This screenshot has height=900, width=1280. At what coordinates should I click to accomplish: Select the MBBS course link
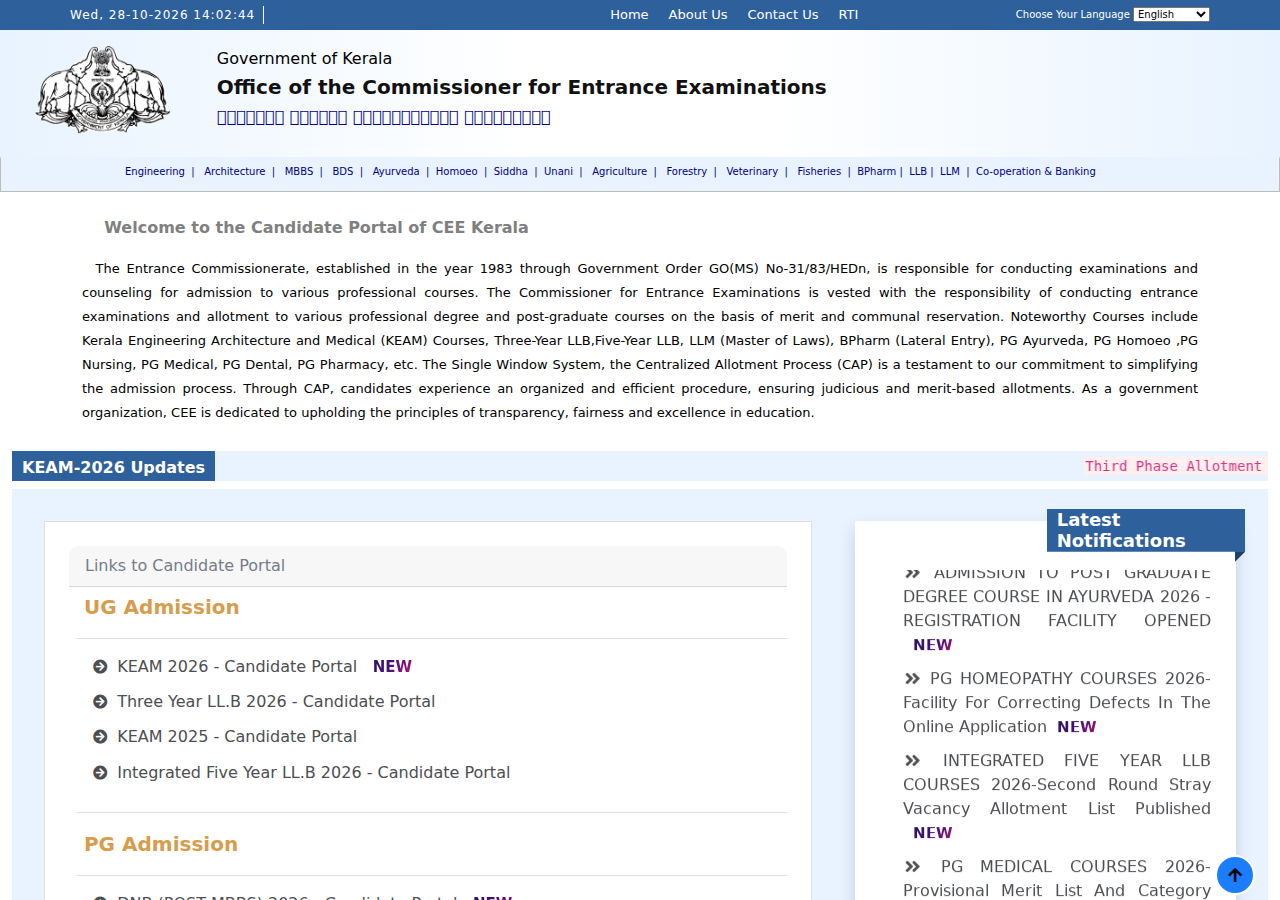click(299, 172)
